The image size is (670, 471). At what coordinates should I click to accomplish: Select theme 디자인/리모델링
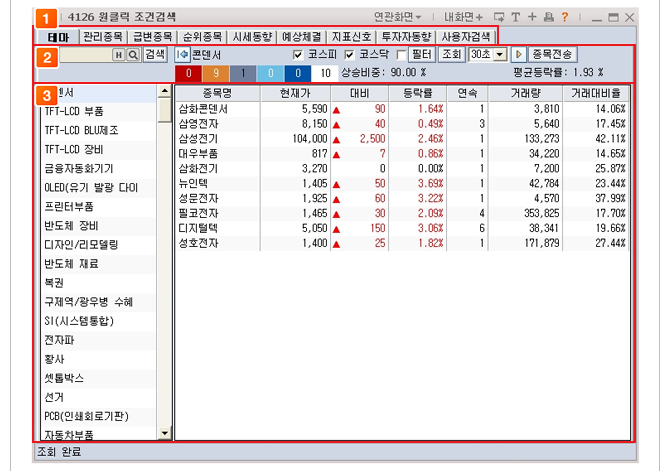[x=98, y=245]
